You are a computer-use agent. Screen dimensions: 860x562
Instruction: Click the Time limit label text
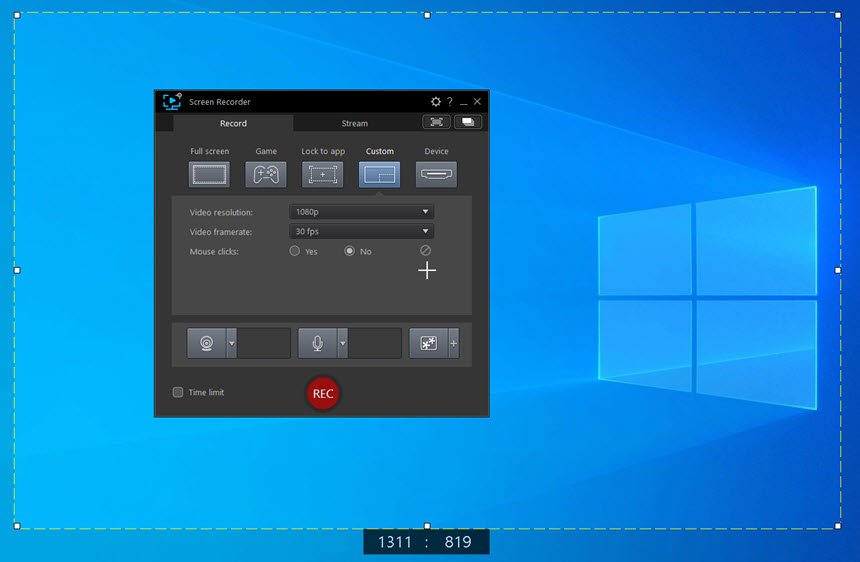pyautogui.click(x=206, y=392)
